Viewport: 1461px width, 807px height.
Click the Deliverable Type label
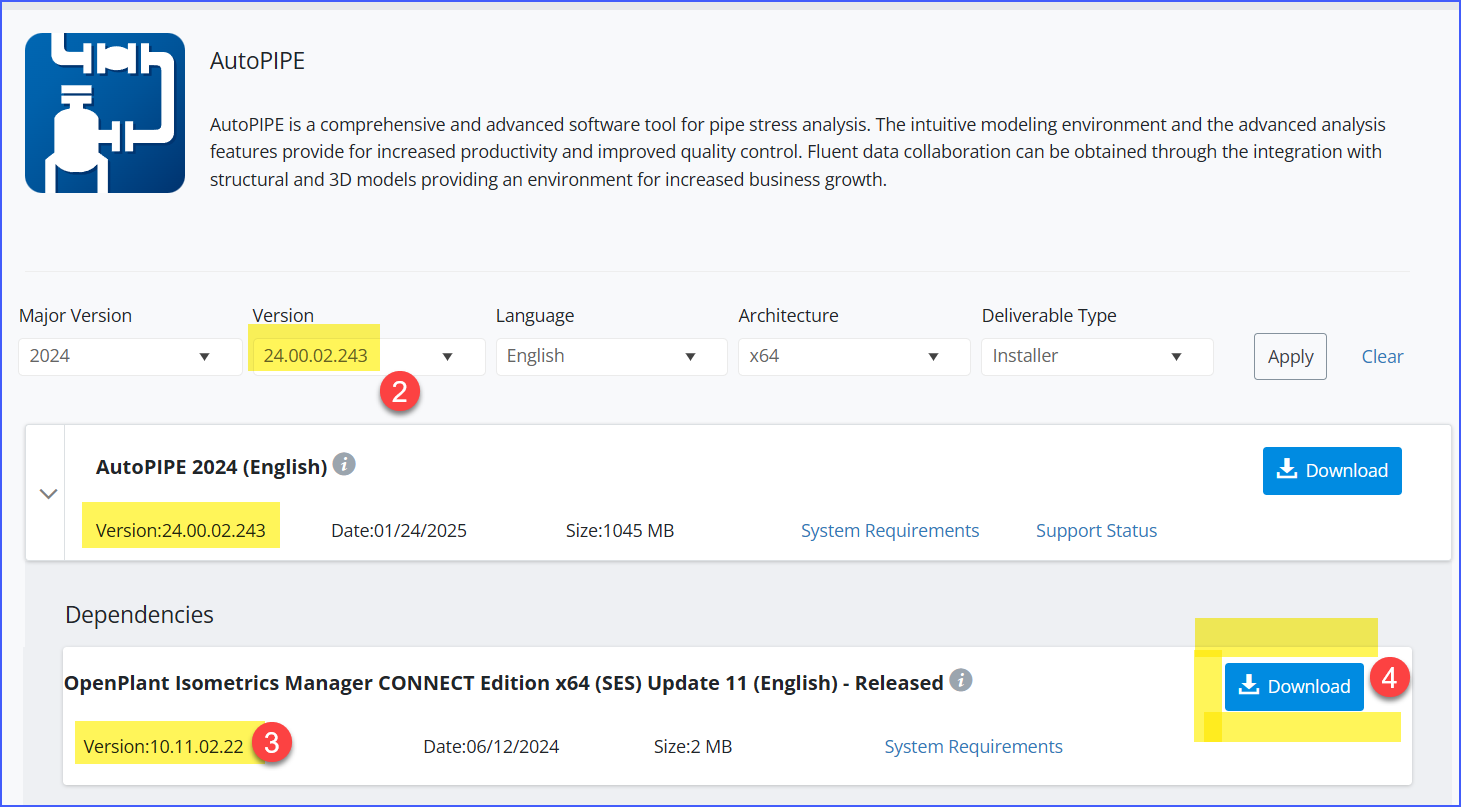(1049, 316)
